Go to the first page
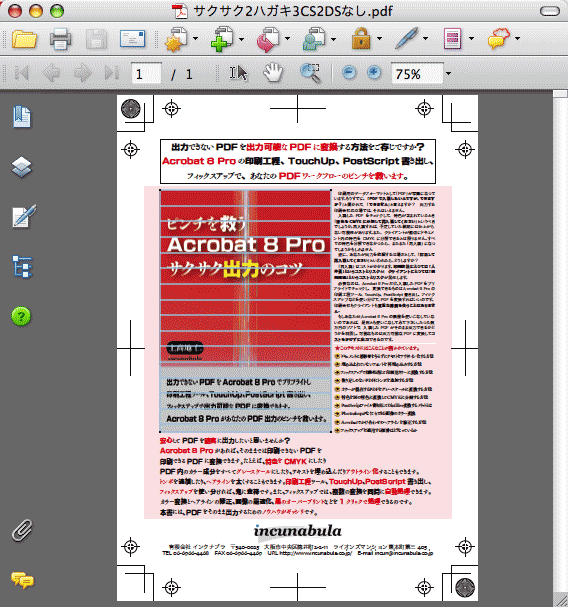 point(22,73)
